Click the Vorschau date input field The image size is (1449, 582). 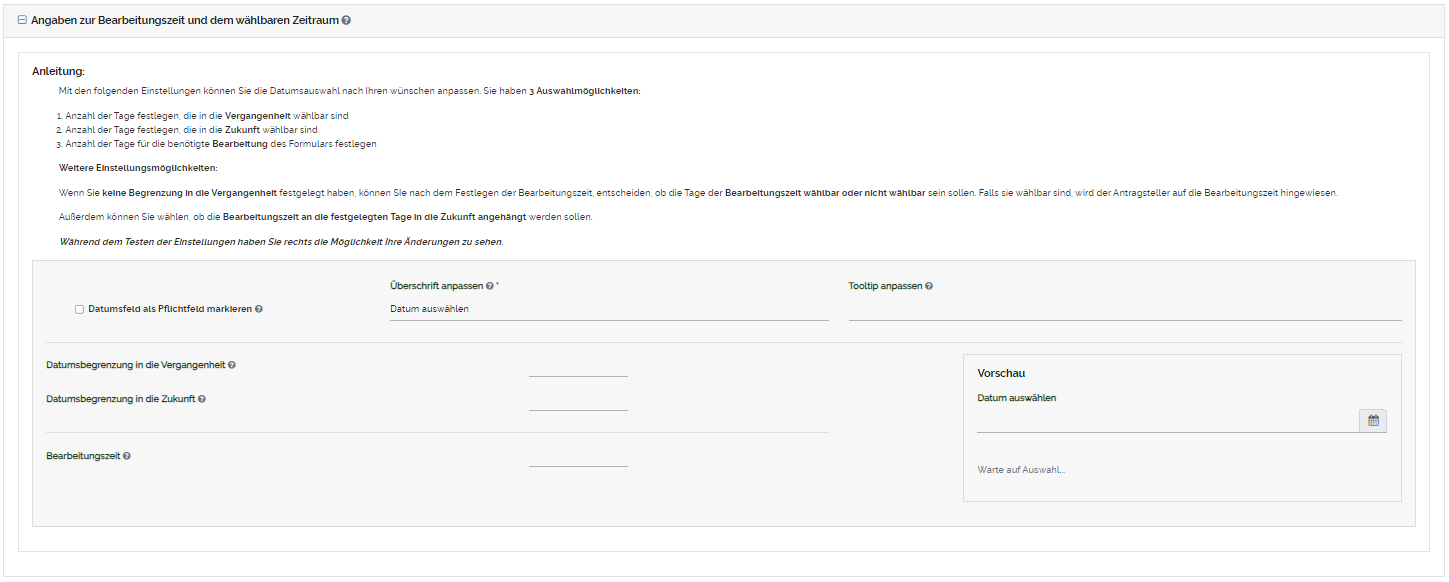(x=1167, y=421)
